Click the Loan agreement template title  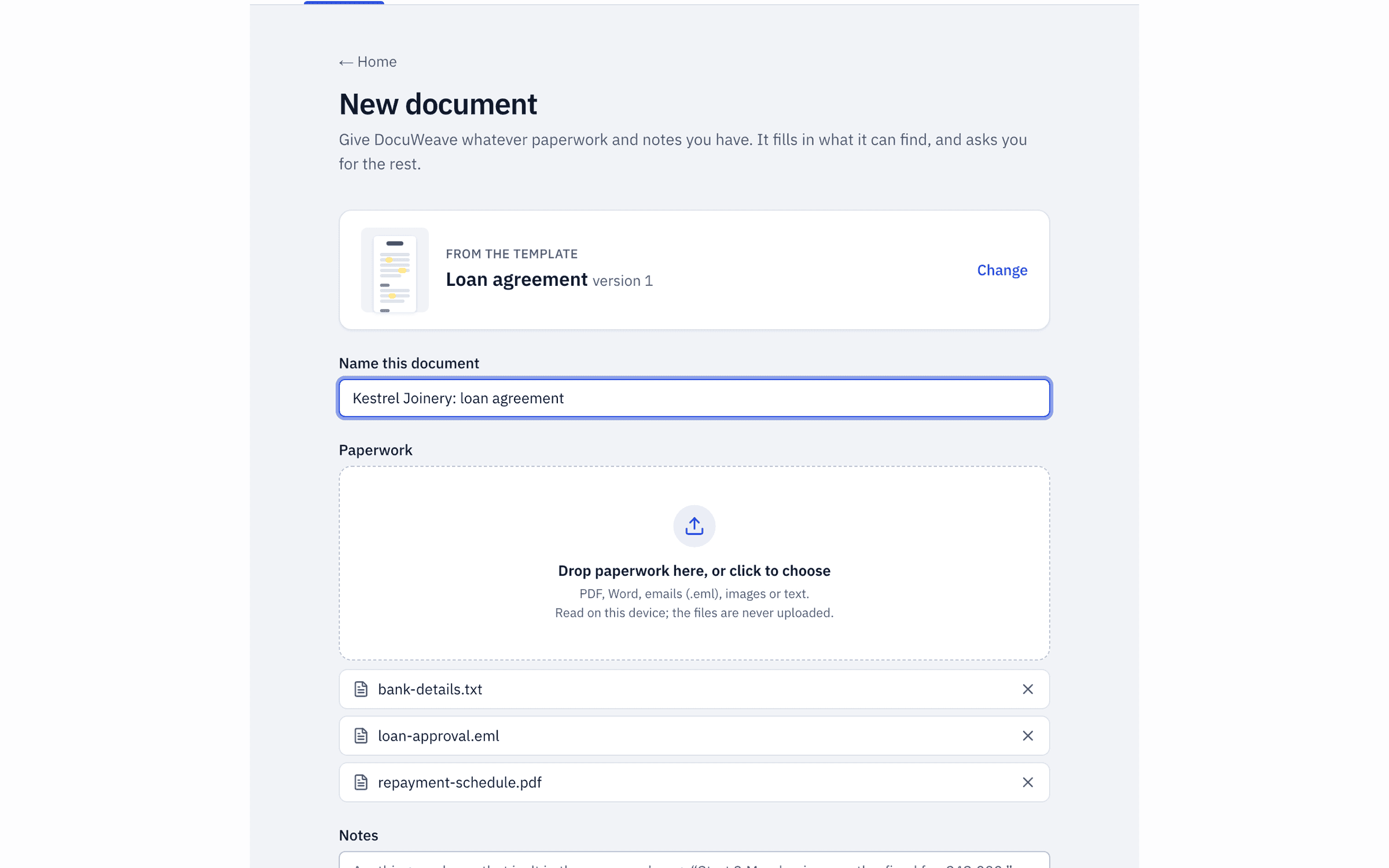pyautogui.click(x=516, y=279)
